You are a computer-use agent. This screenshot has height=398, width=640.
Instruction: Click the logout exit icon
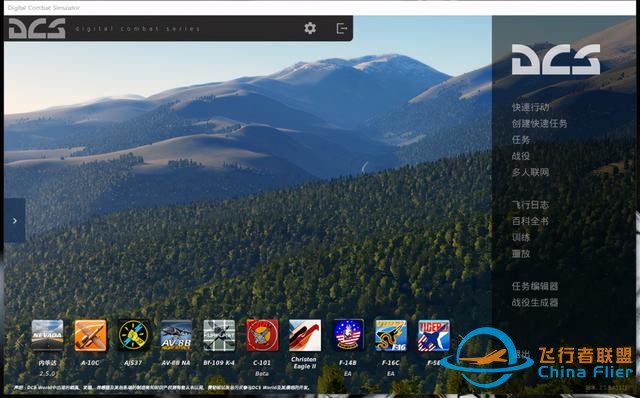pos(342,28)
